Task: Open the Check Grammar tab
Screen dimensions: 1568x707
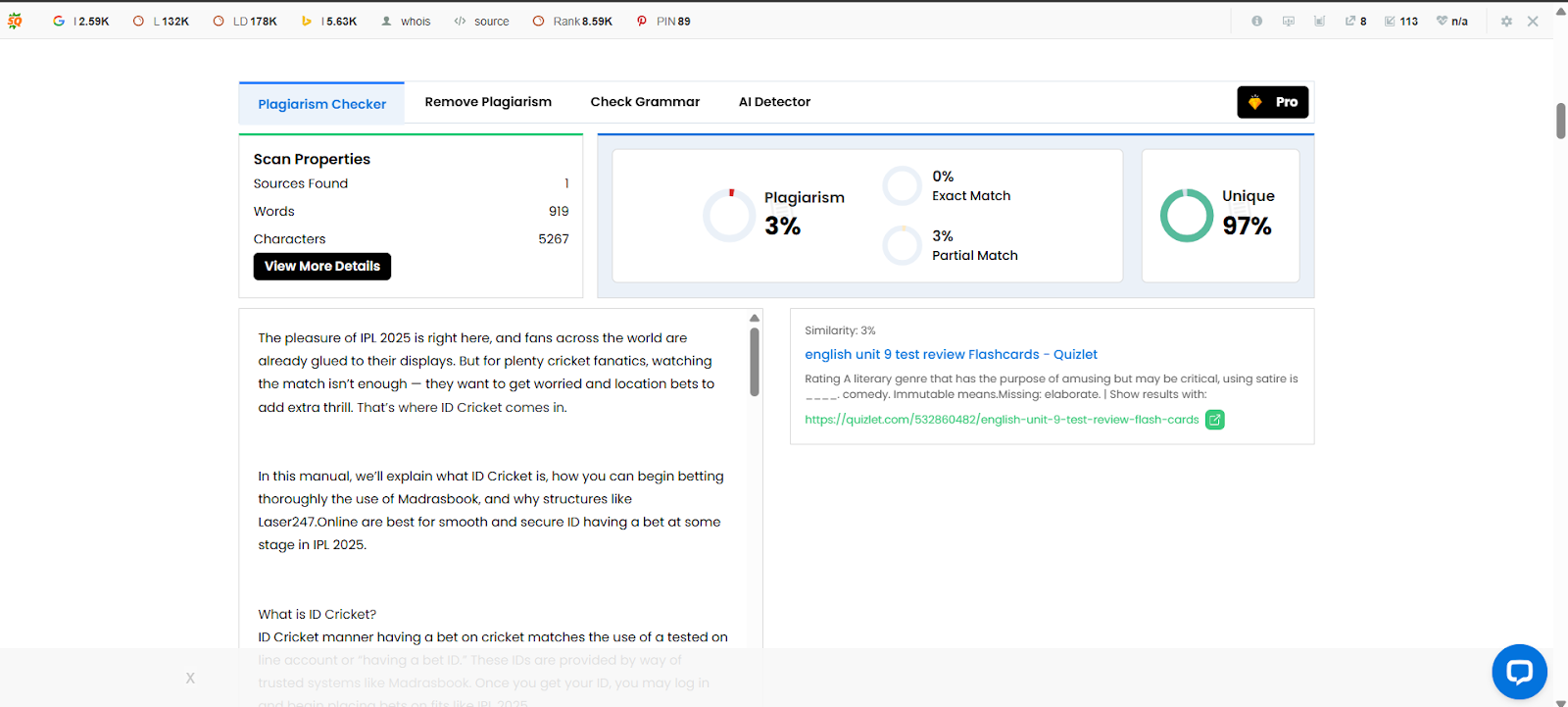Action: (645, 102)
